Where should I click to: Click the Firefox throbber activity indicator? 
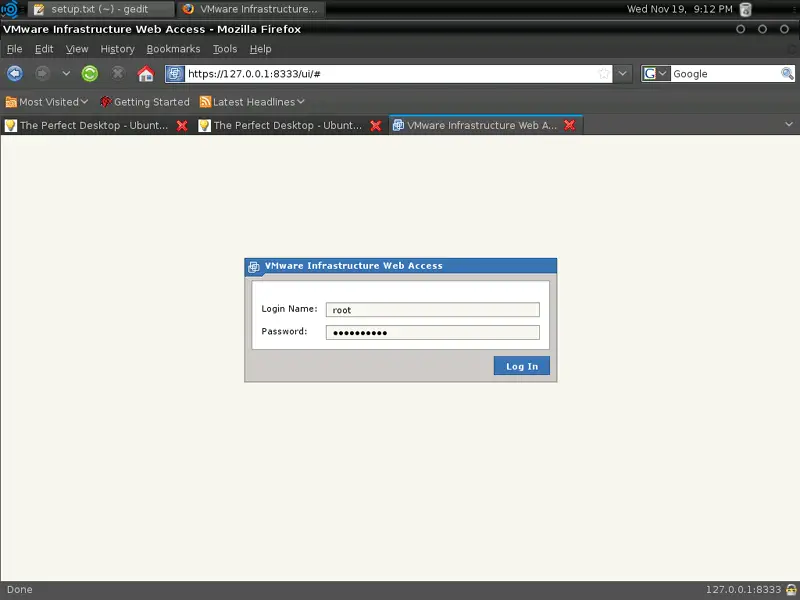pyautogui.click(x=792, y=49)
